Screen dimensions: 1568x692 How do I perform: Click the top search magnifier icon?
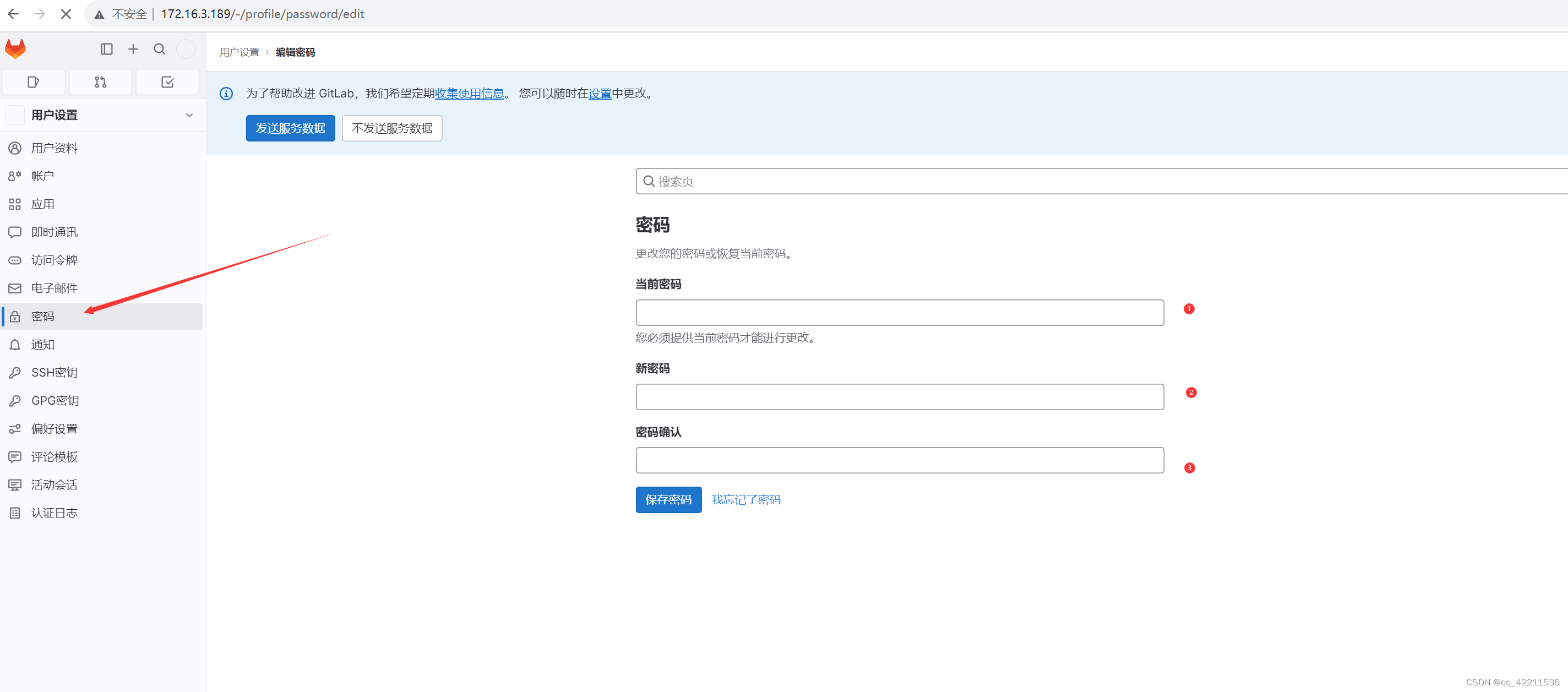[160, 48]
